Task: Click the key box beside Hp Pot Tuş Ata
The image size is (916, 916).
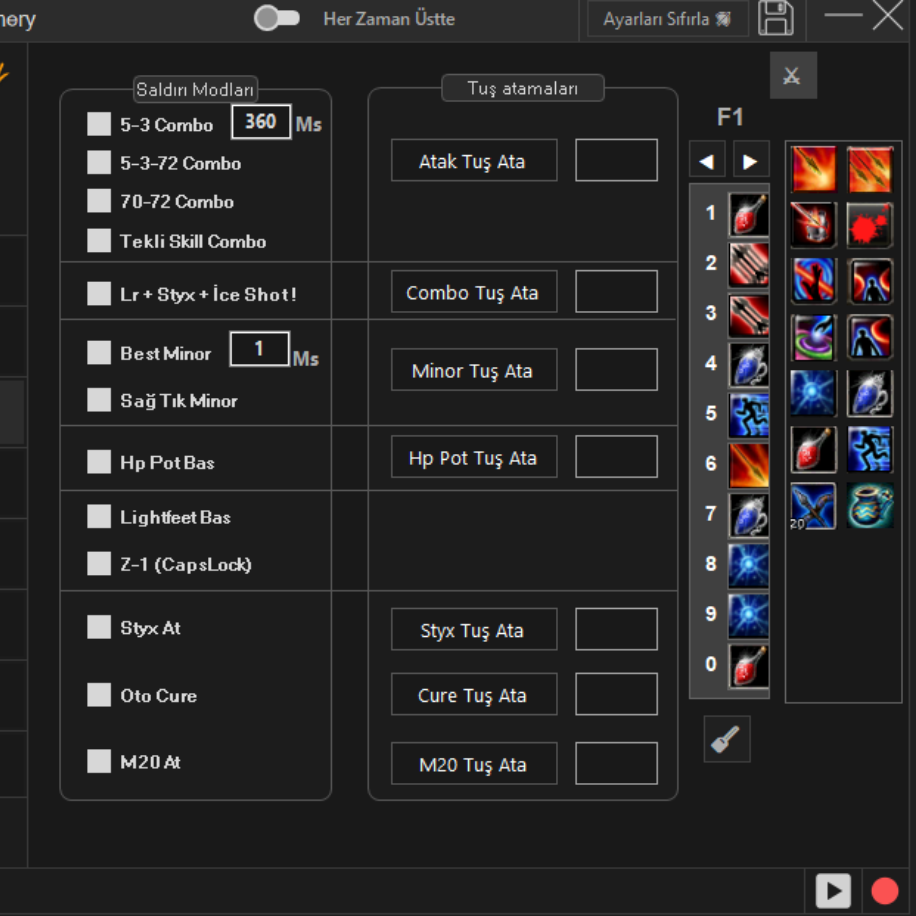Action: pyautogui.click(x=616, y=457)
